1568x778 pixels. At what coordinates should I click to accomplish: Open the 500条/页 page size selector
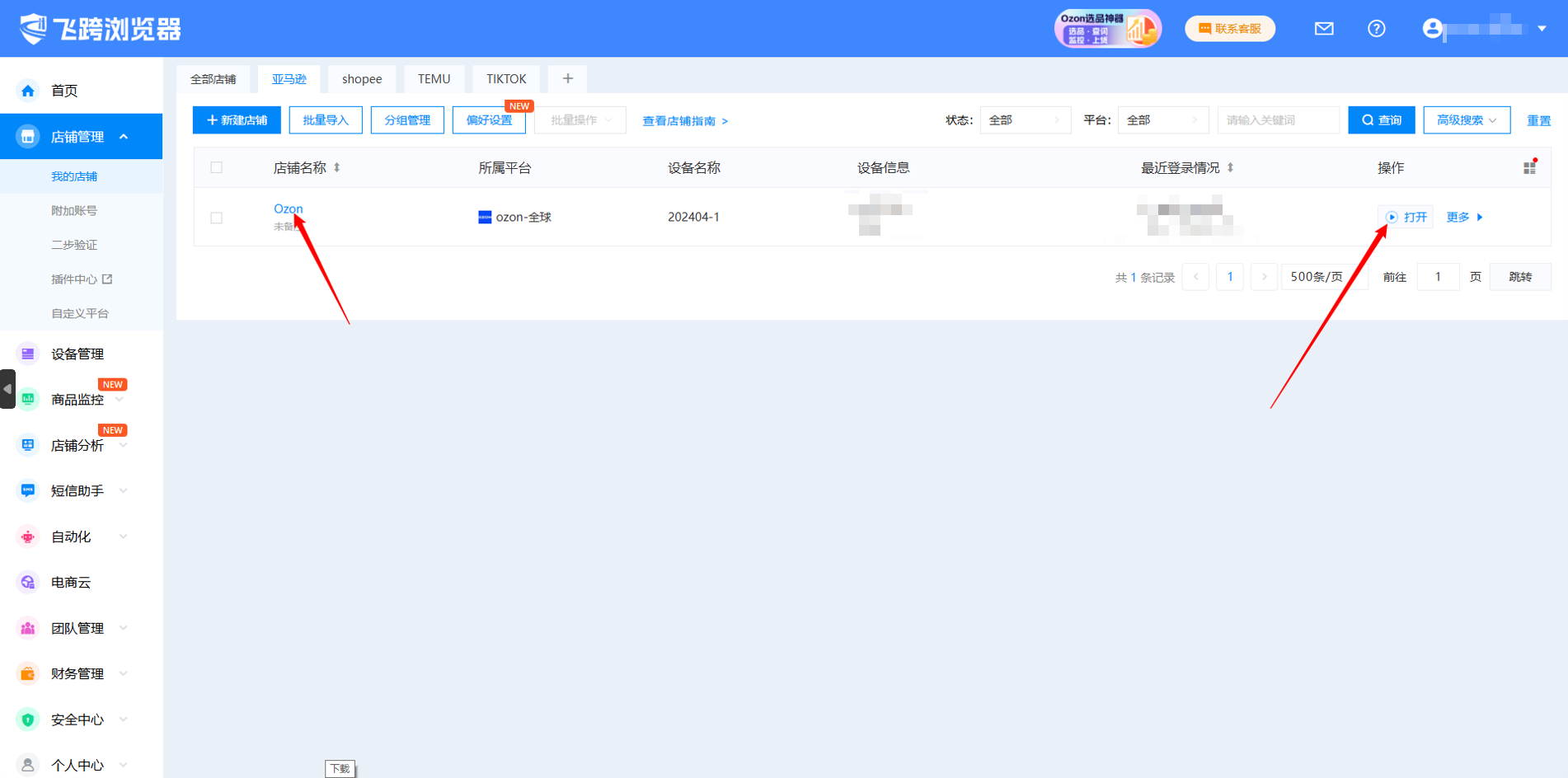tap(1316, 277)
